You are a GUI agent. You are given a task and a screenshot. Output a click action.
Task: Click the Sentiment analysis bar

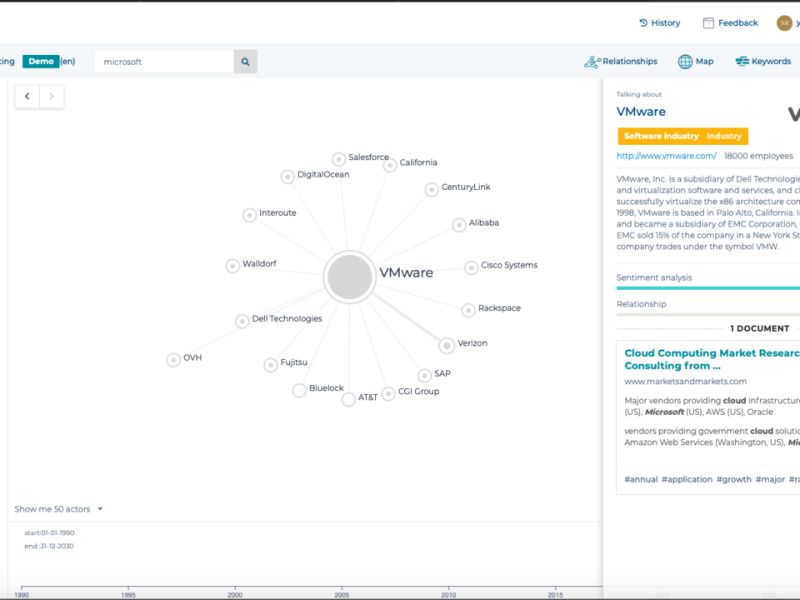click(x=708, y=288)
